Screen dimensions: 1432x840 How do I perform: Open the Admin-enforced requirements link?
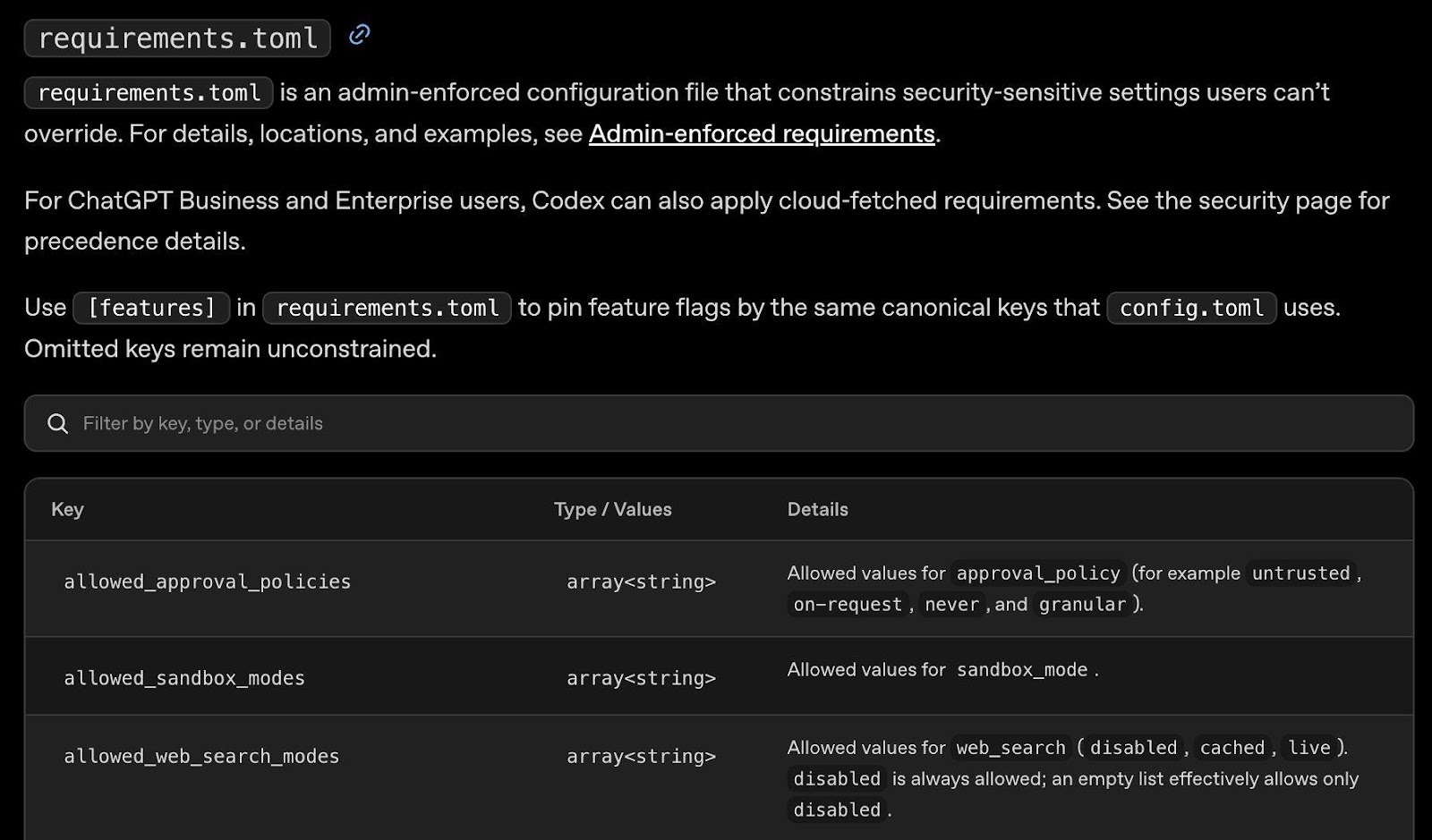pyautogui.click(x=762, y=133)
